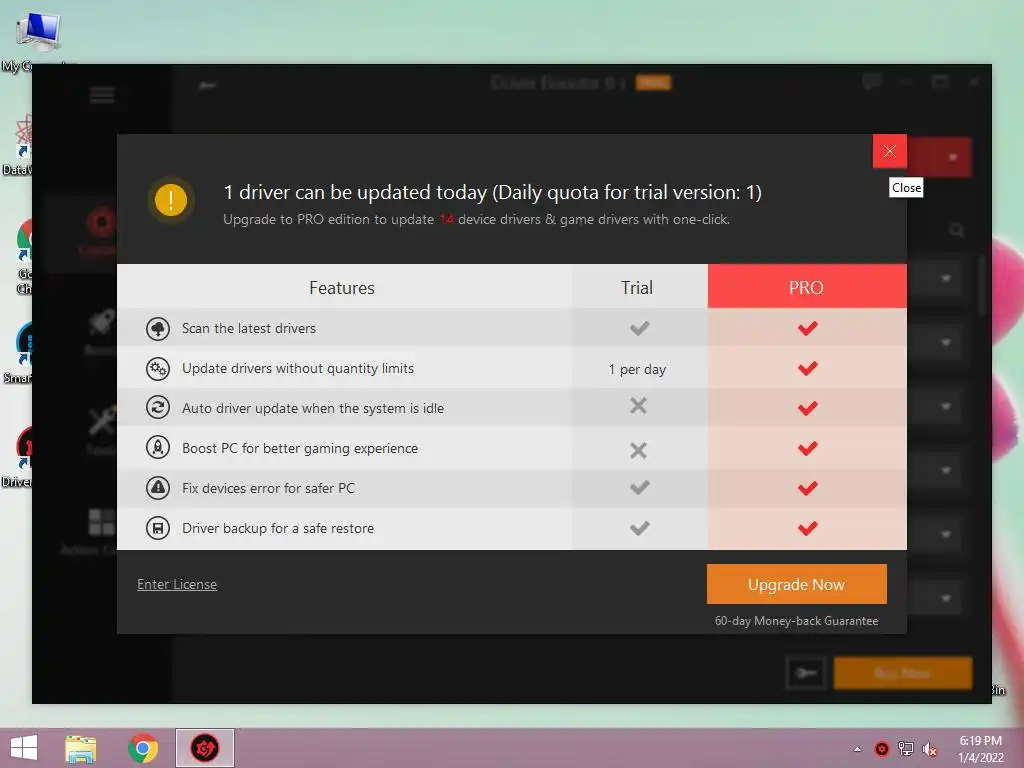Close the upgrade dialog with red X
The image size is (1024, 768).
pyautogui.click(x=889, y=151)
